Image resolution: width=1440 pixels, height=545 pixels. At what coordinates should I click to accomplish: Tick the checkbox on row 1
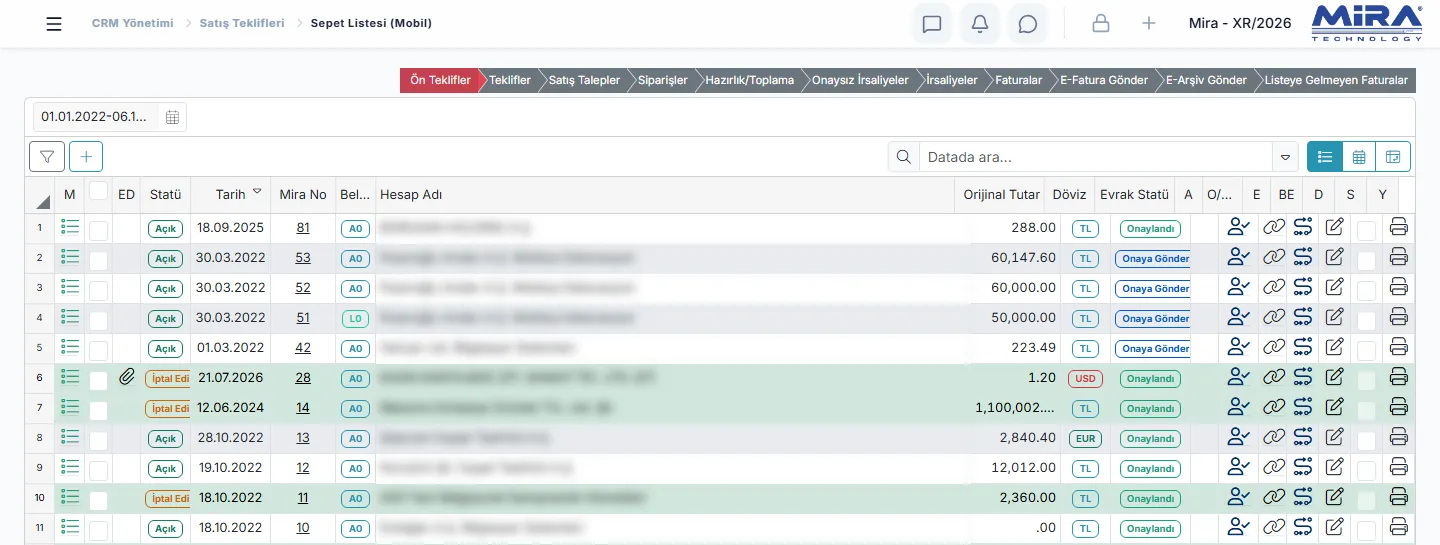[x=98, y=231]
